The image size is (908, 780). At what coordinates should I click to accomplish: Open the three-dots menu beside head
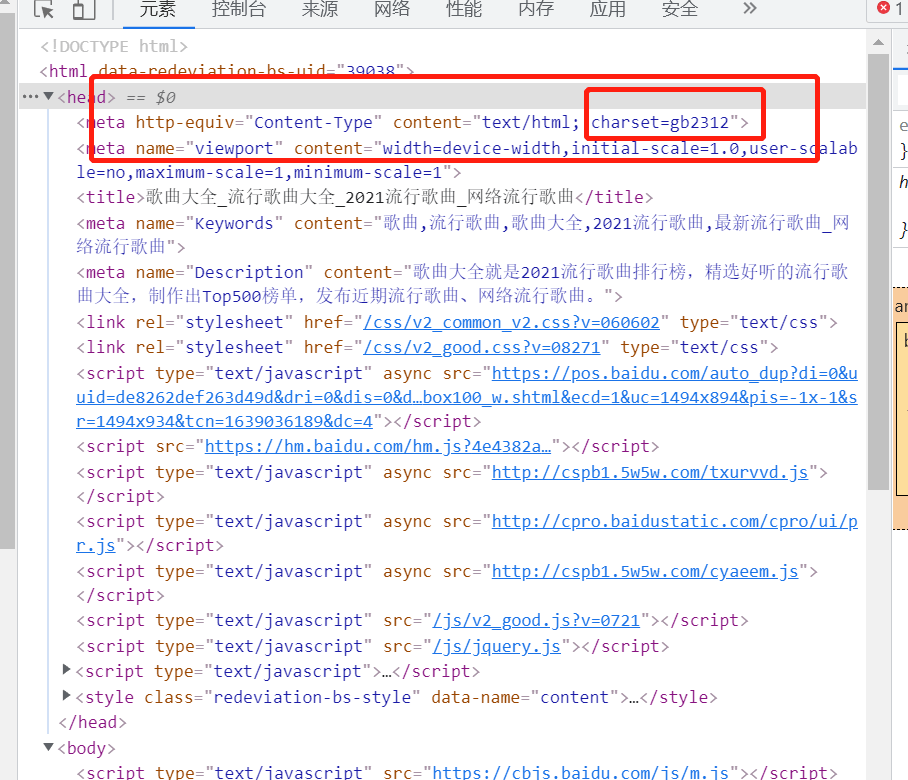(x=30, y=97)
